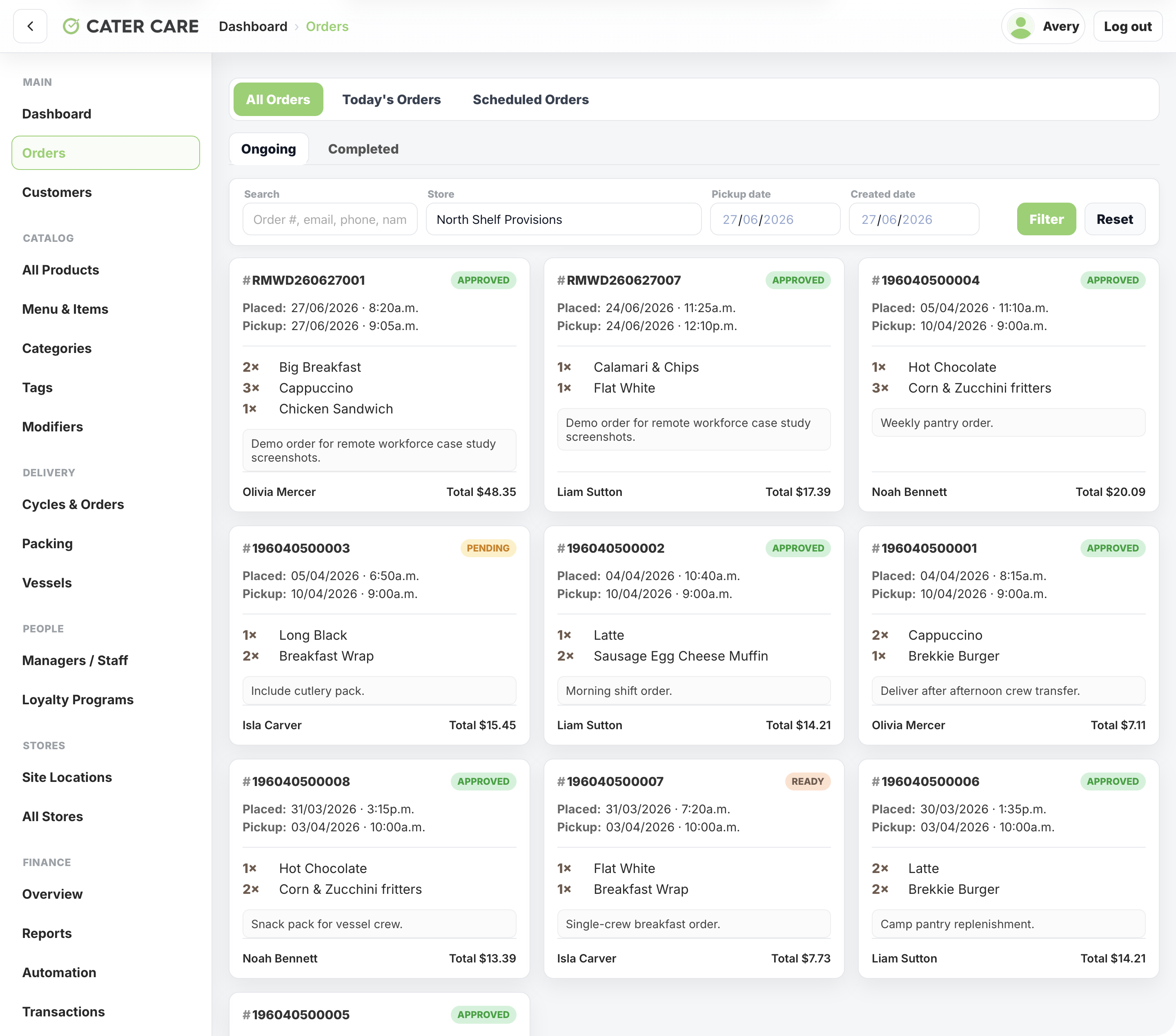Go to Tags page
Viewport: 1176px width, 1036px height.
(106, 387)
